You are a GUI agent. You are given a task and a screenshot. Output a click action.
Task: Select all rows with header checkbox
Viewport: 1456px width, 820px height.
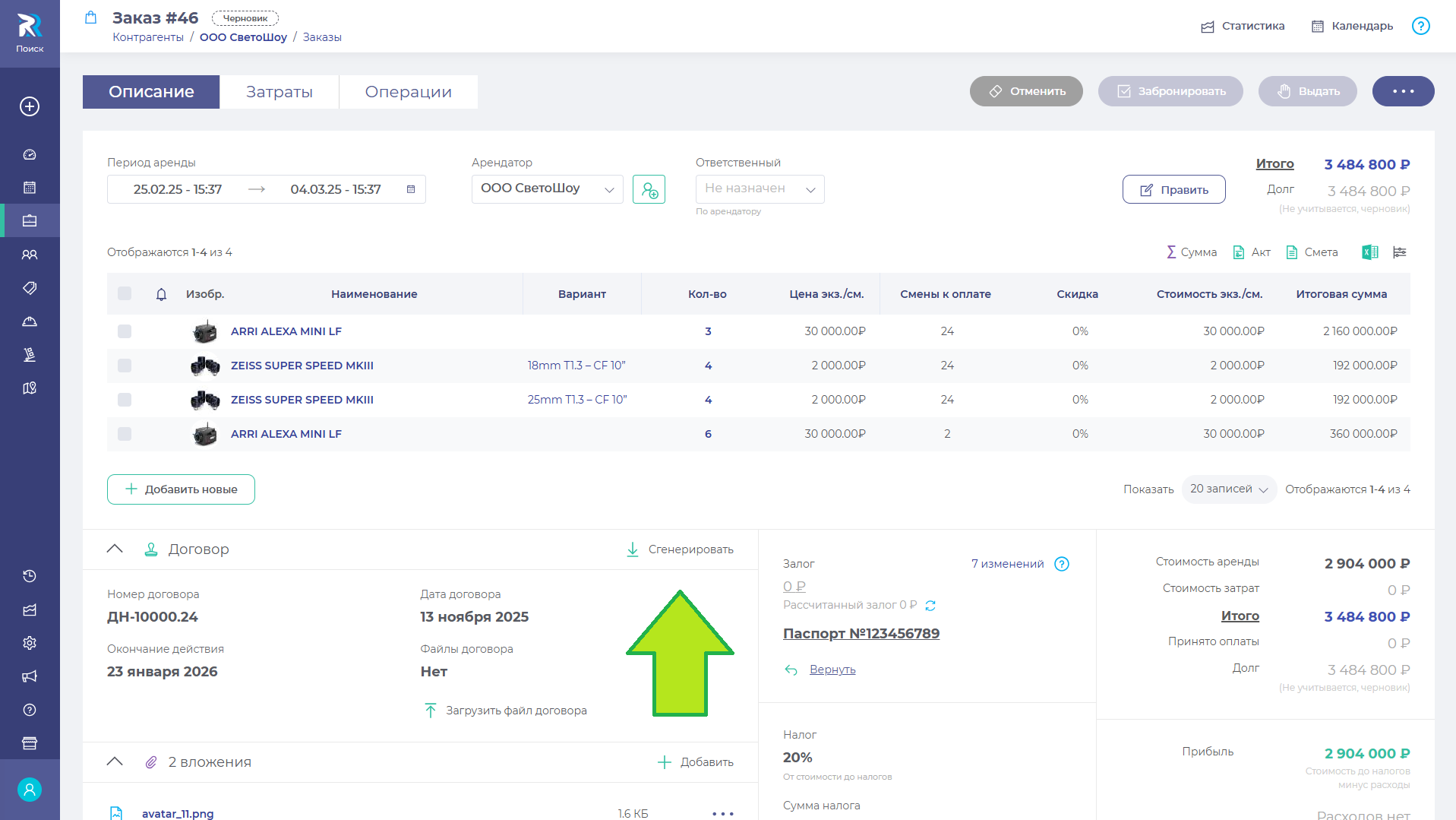tap(125, 294)
